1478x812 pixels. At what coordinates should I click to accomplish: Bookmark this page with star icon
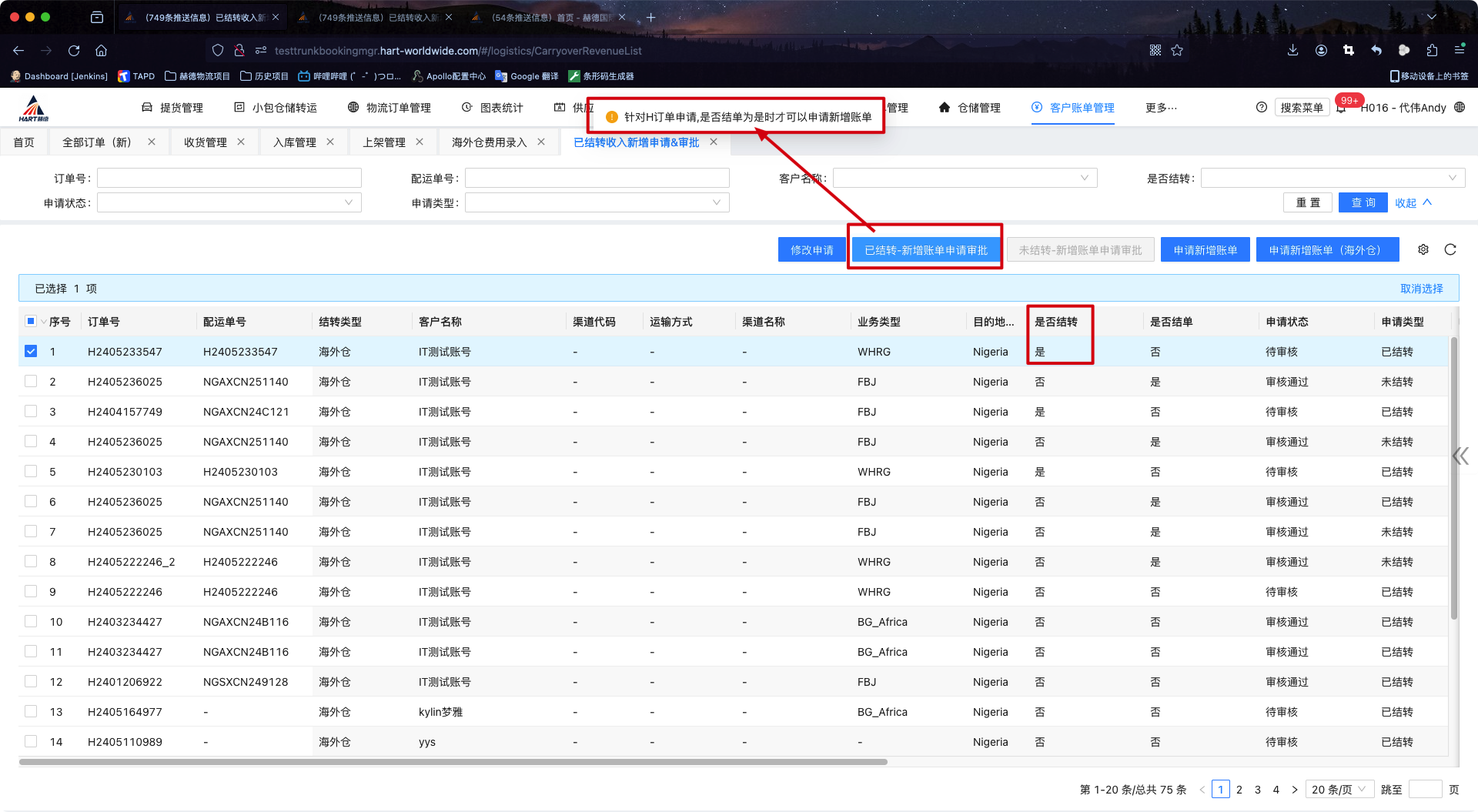[1177, 51]
